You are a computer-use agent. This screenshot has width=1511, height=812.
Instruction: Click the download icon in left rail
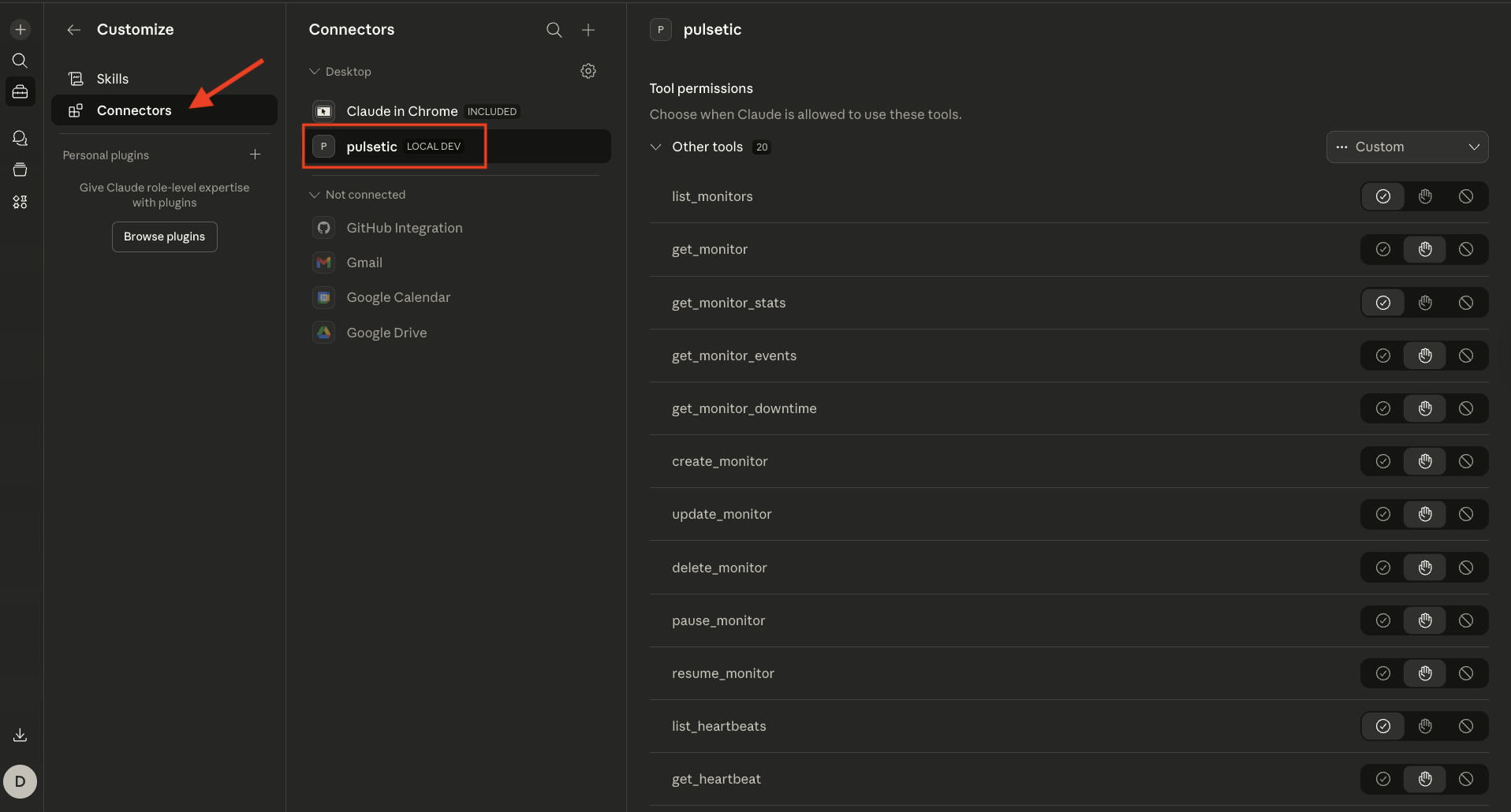click(x=21, y=735)
